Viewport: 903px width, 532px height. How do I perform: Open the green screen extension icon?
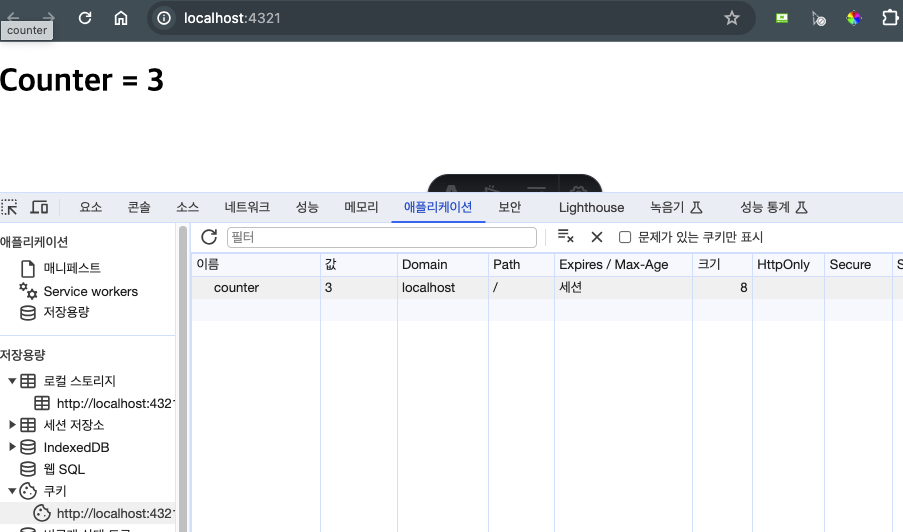click(x=781, y=18)
